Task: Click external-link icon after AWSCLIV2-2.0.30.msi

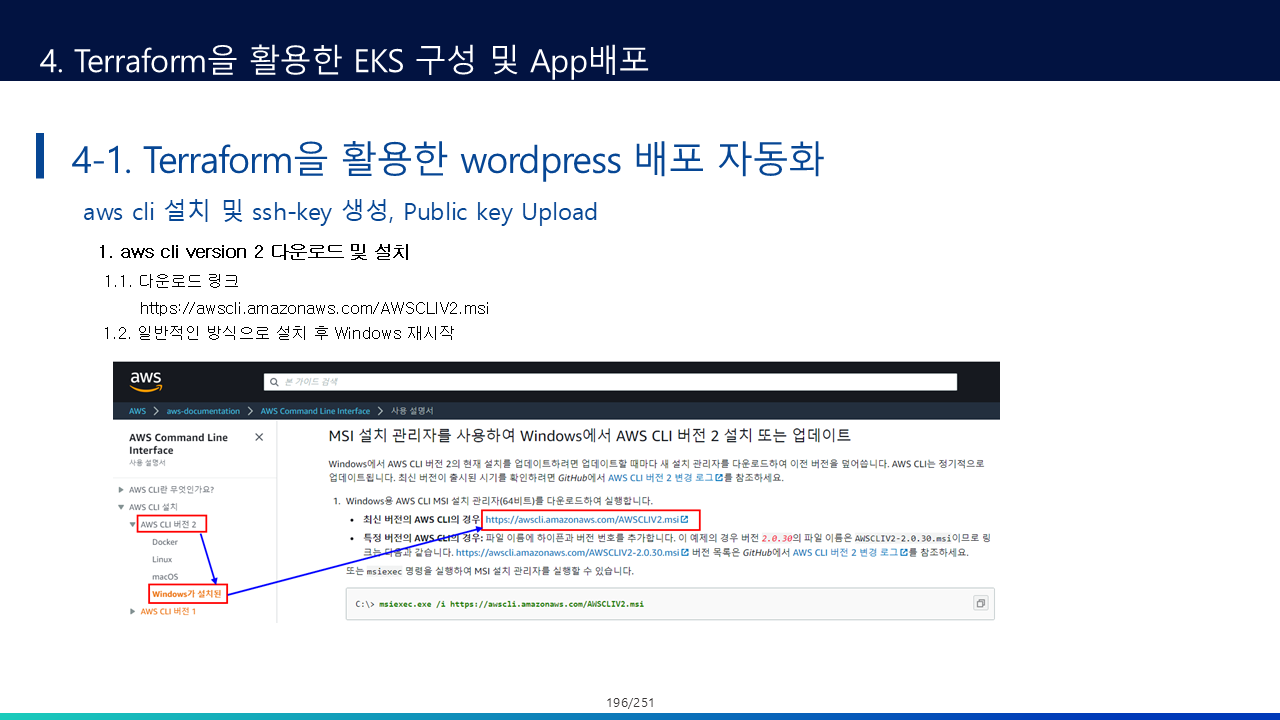Action: click(685, 552)
